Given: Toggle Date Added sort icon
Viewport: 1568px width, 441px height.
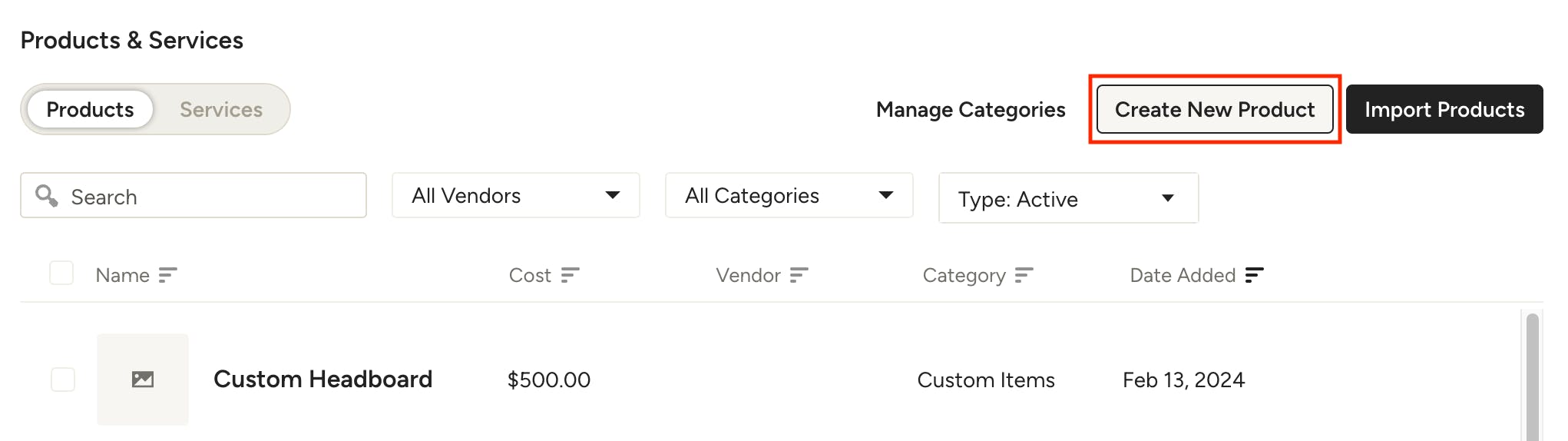Looking at the screenshot, I should (1254, 275).
